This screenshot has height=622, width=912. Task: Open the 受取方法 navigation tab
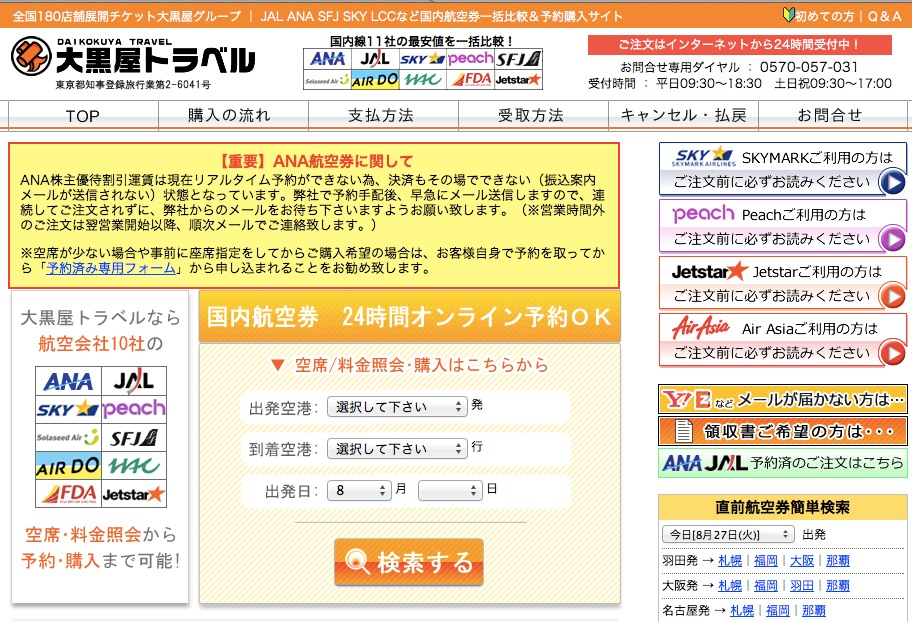coord(533,115)
